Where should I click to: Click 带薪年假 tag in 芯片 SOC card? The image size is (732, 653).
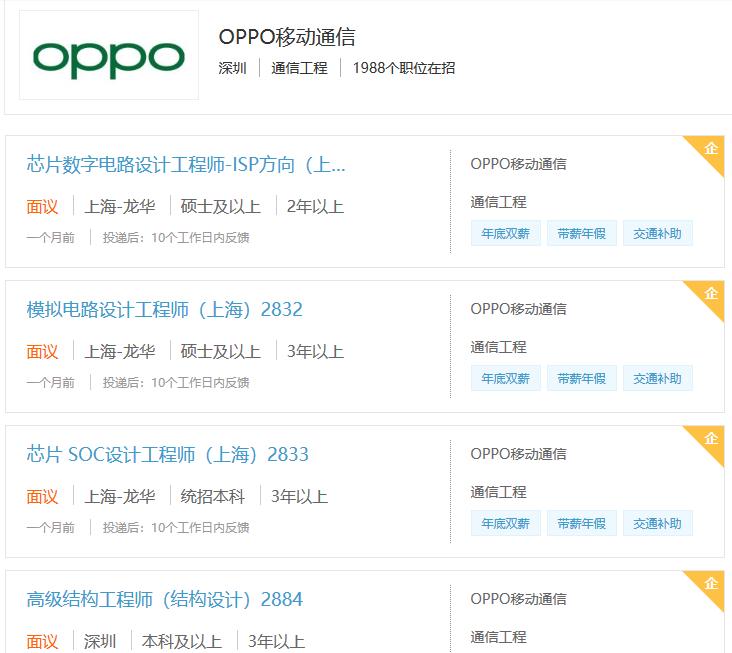pos(582,523)
